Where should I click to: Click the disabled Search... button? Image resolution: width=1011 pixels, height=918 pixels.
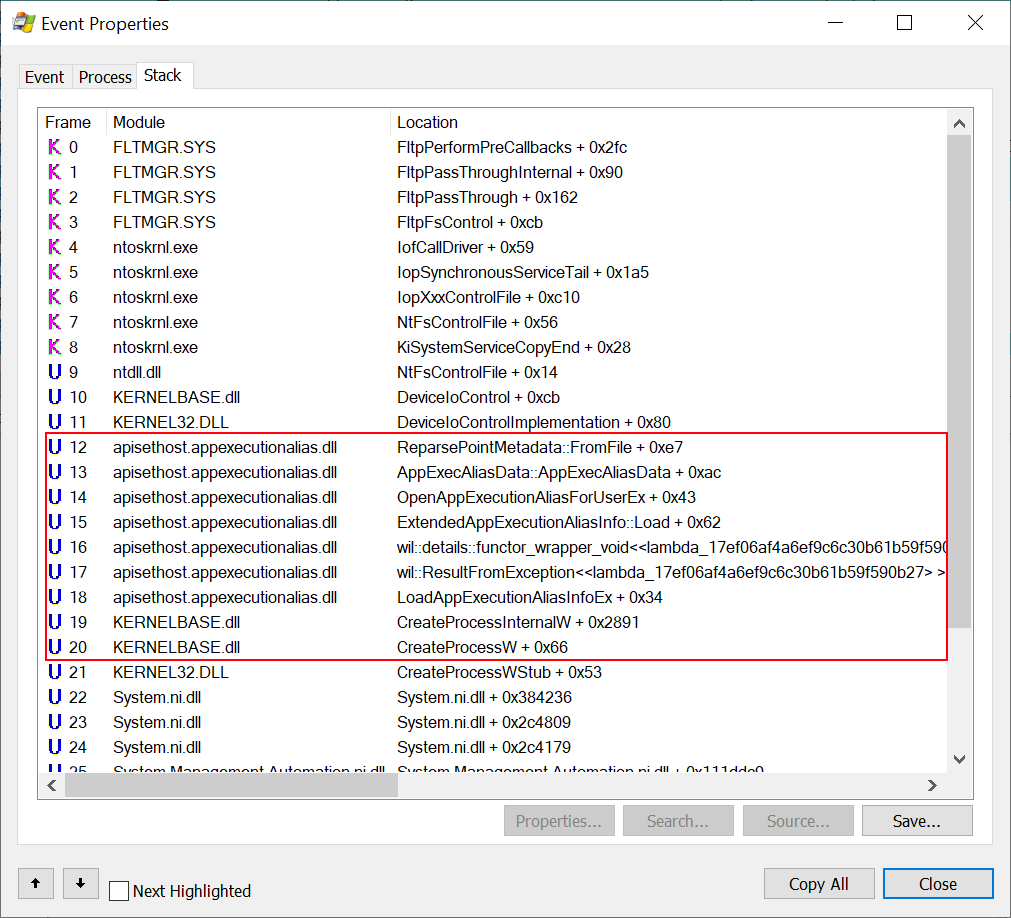678,821
